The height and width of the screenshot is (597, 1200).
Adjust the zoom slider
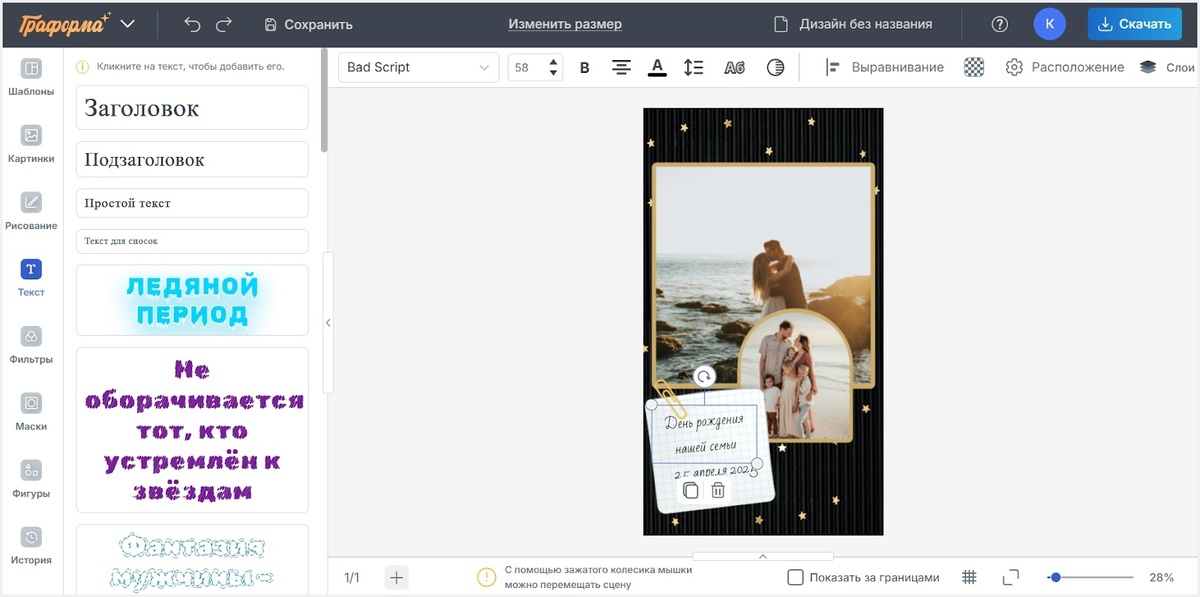[x=1092, y=577]
